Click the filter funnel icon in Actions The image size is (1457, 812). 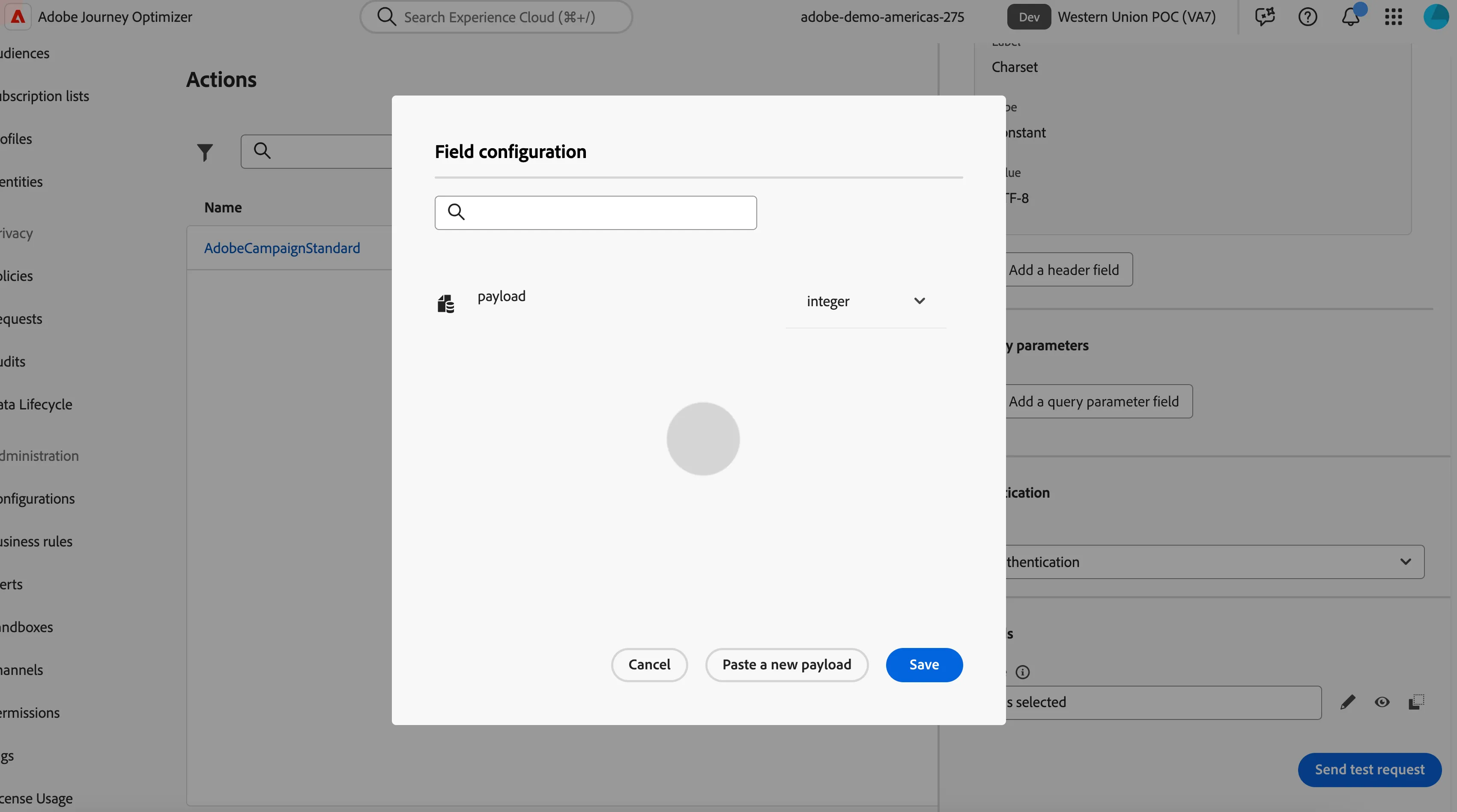pyautogui.click(x=205, y=152)
